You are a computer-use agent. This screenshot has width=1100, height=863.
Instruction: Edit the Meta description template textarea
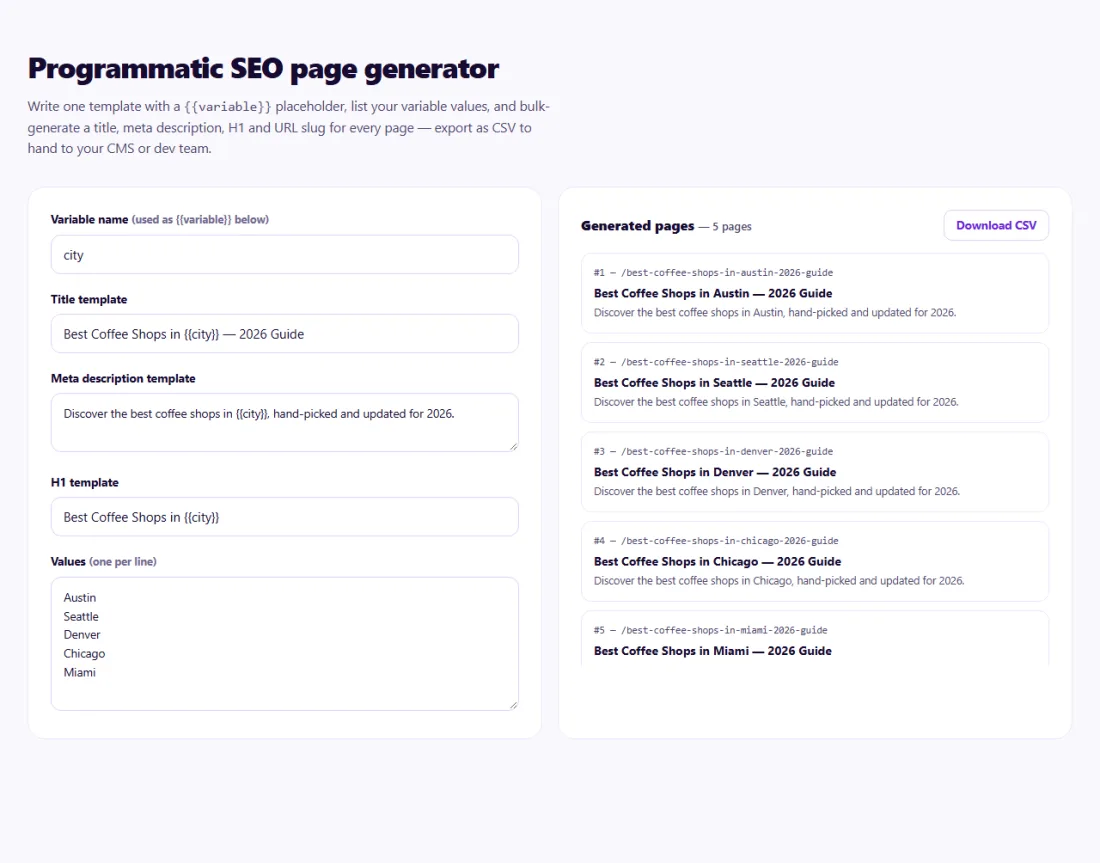pos(284,422)
